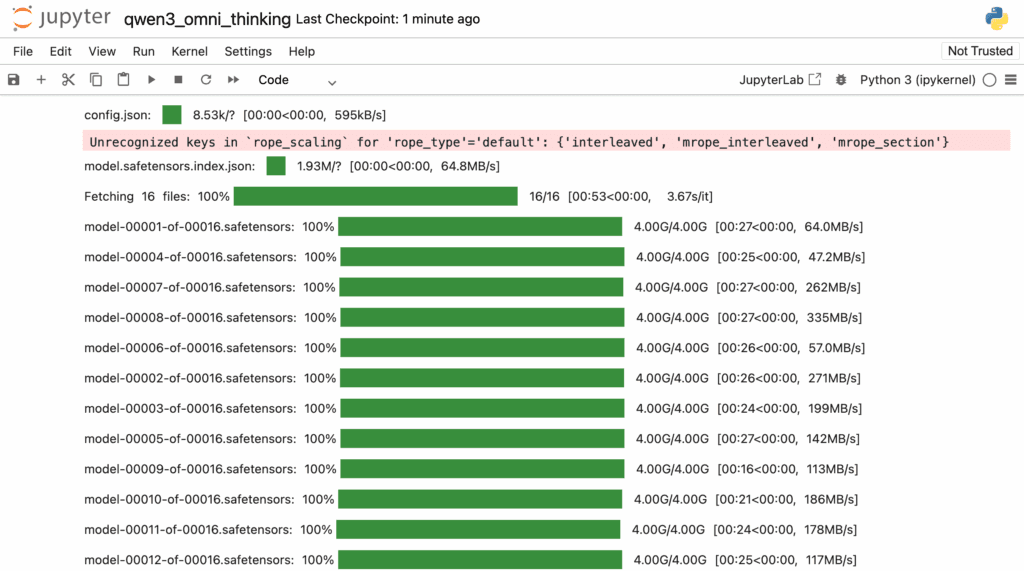Screen dimensions: 1024x571
Task: Enable the debugger bug icon
Action: tap(841, 80)
